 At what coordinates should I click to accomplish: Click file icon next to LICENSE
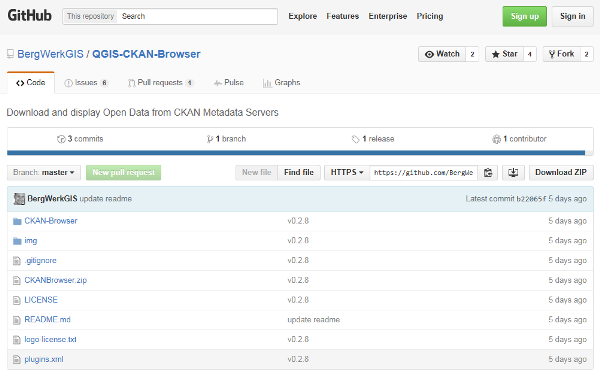pyautogui.click(x=16, y=300)
